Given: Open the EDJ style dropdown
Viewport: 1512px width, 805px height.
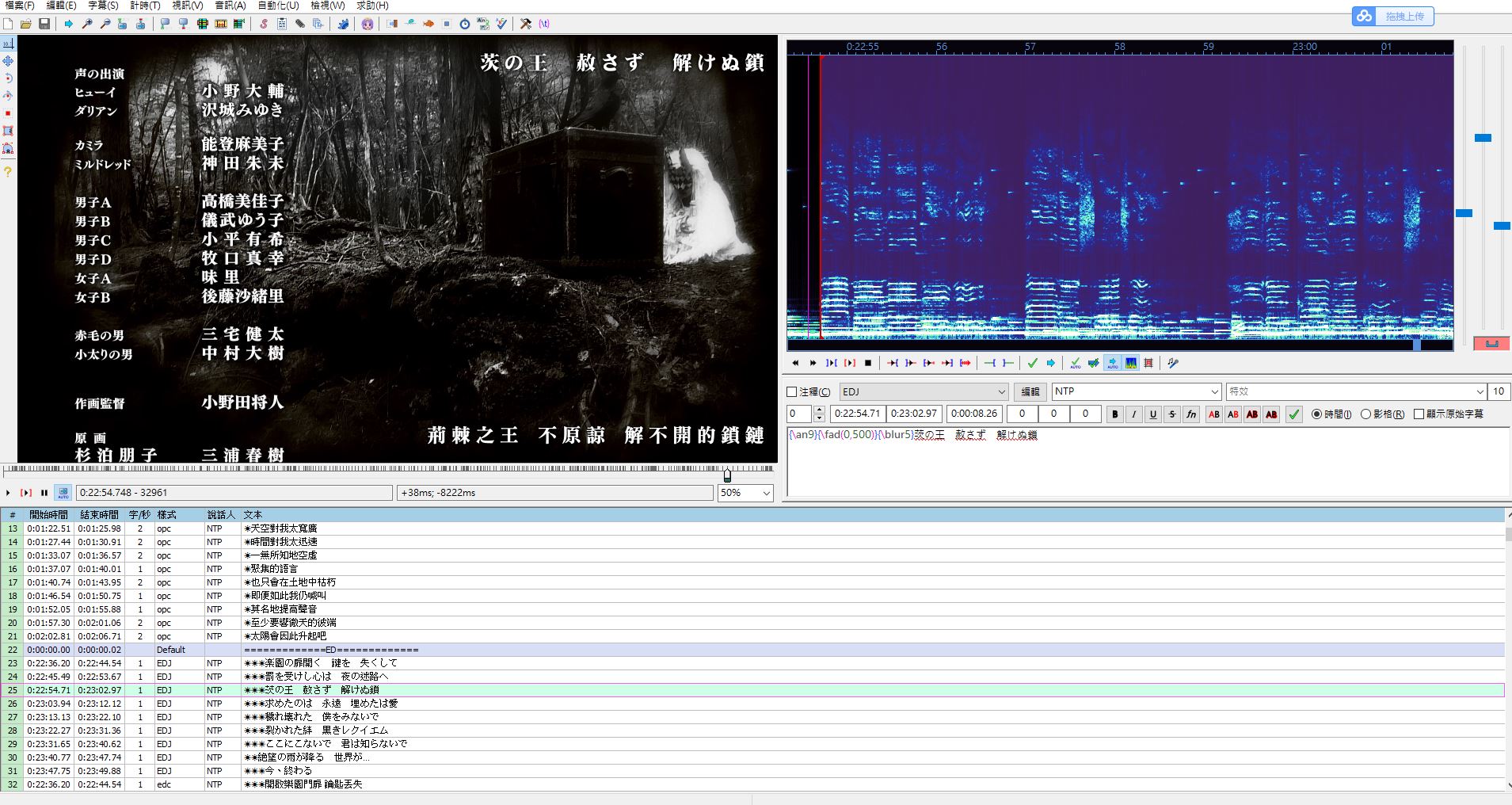Looking at the screenshot, I should 924,392.
